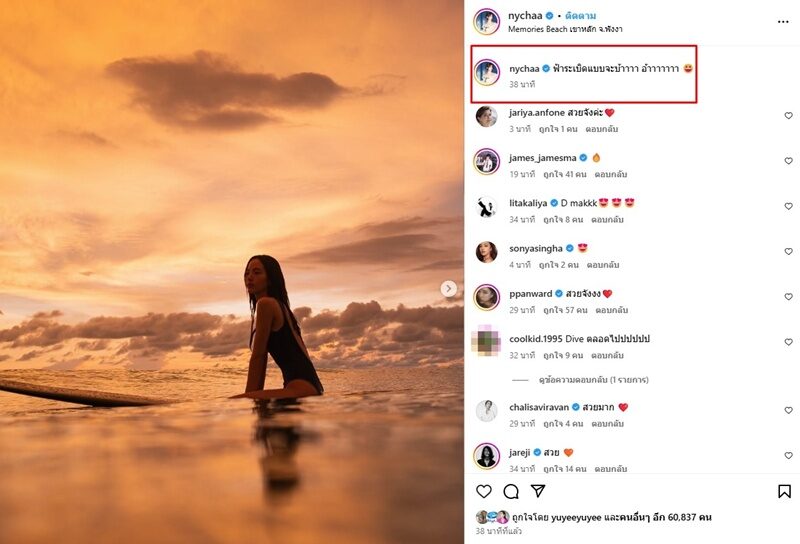Open Memories Beach location link
Viewport: 800px width, 544px height.
(x=563, y=29)
